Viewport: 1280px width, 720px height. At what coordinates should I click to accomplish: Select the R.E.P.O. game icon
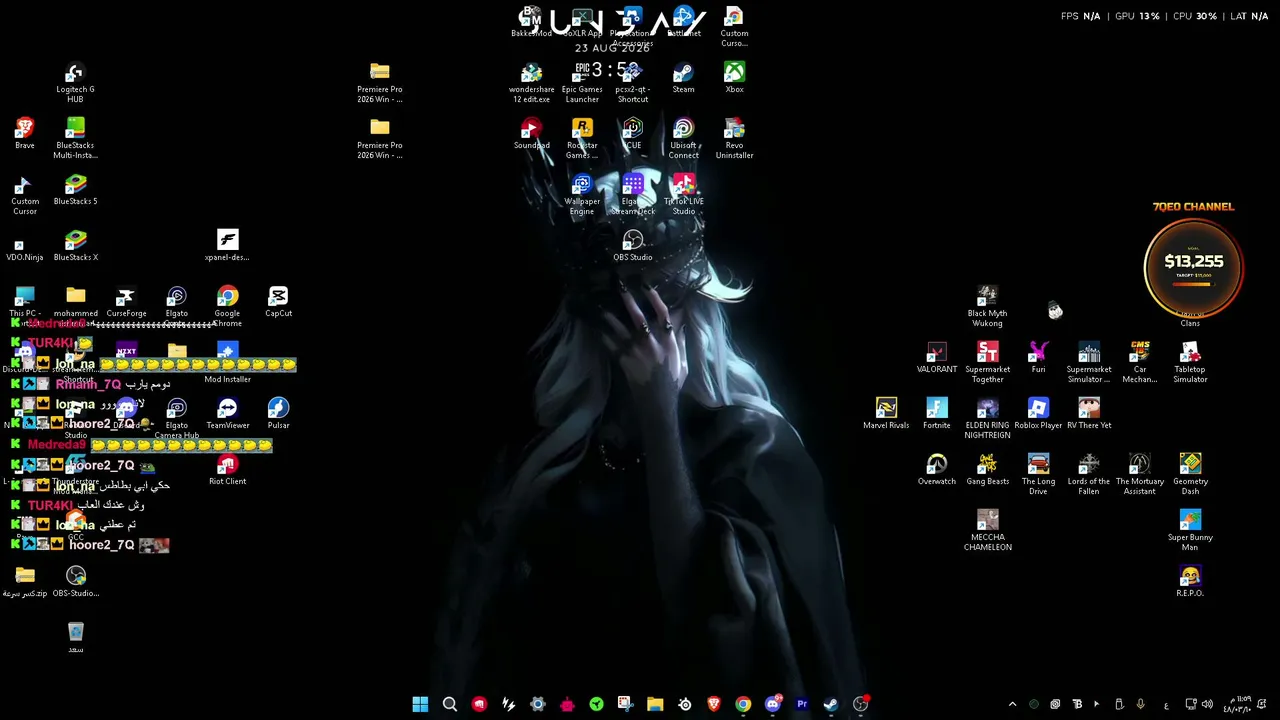(1190, 582)
